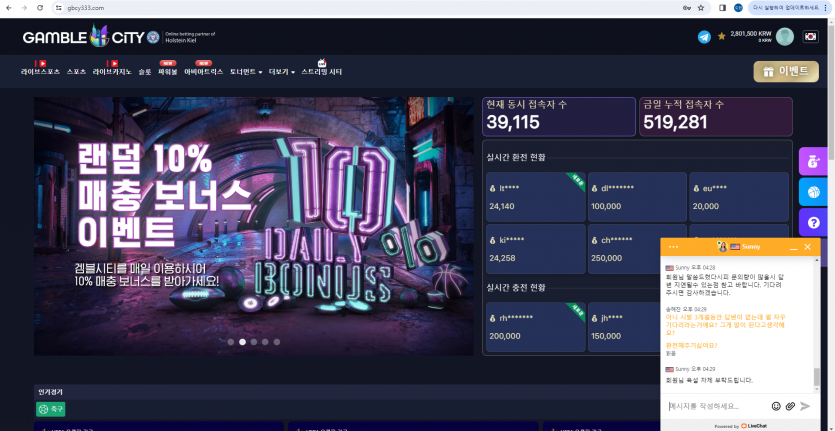The image size is (835, 431).
Task: Open the Chrome profile avatar
Action: pos(738,8)
